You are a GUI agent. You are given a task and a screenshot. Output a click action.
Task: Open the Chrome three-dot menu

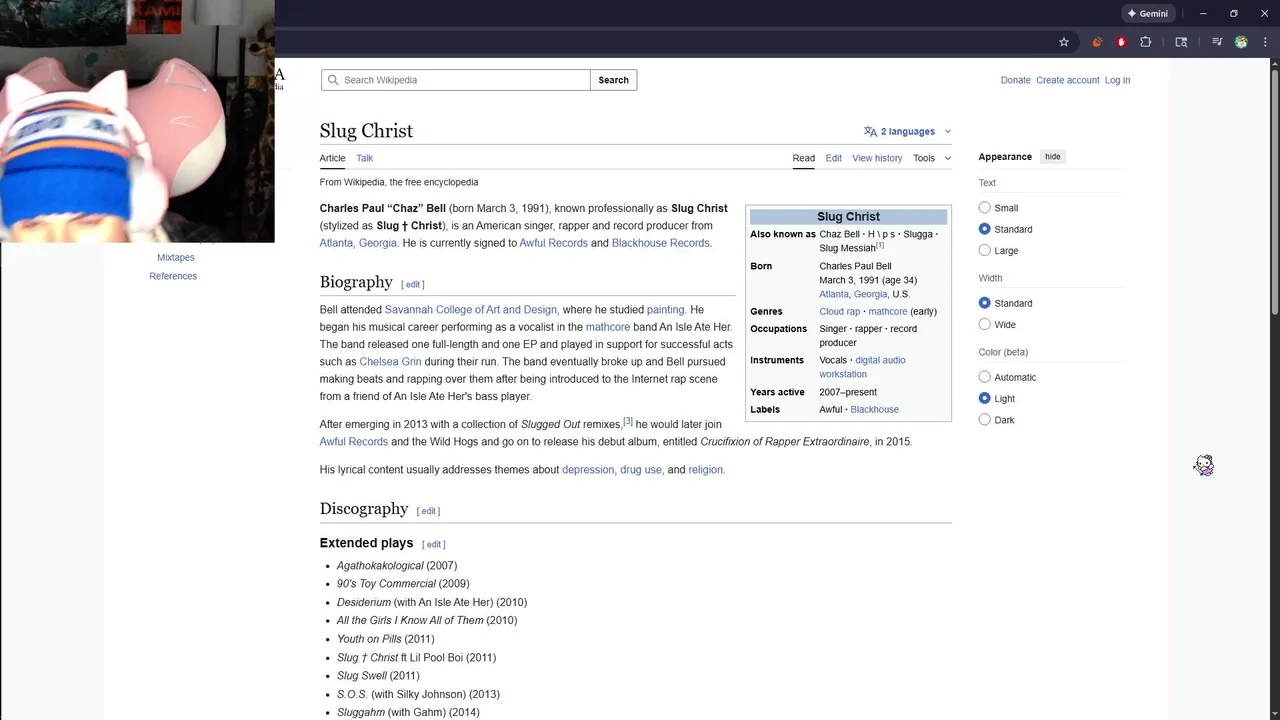[1265, 42]
